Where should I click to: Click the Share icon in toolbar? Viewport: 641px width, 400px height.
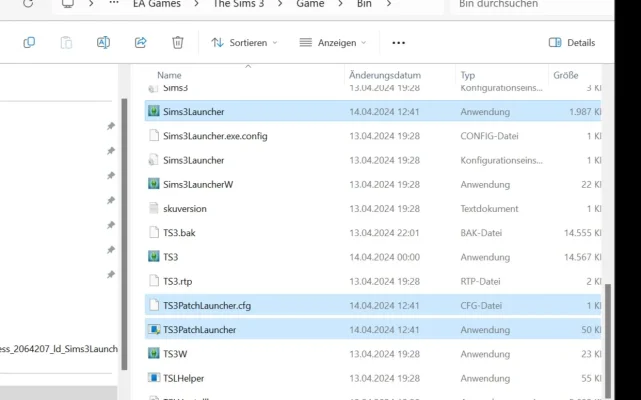tap(141, 43)
